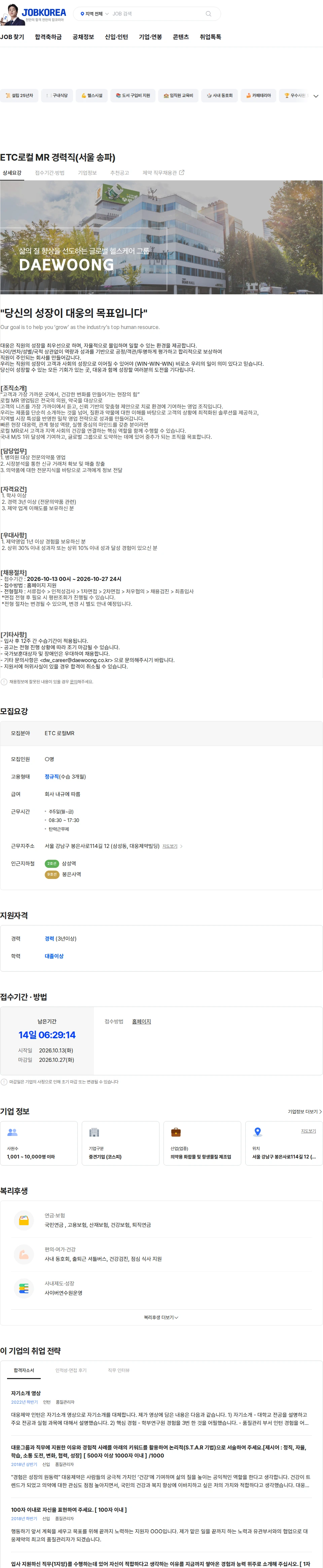Open the 홈페이지 application method link
The height and width of the screenshot is (1568, 323).
pyautogui.click(x=142, y=1021)
